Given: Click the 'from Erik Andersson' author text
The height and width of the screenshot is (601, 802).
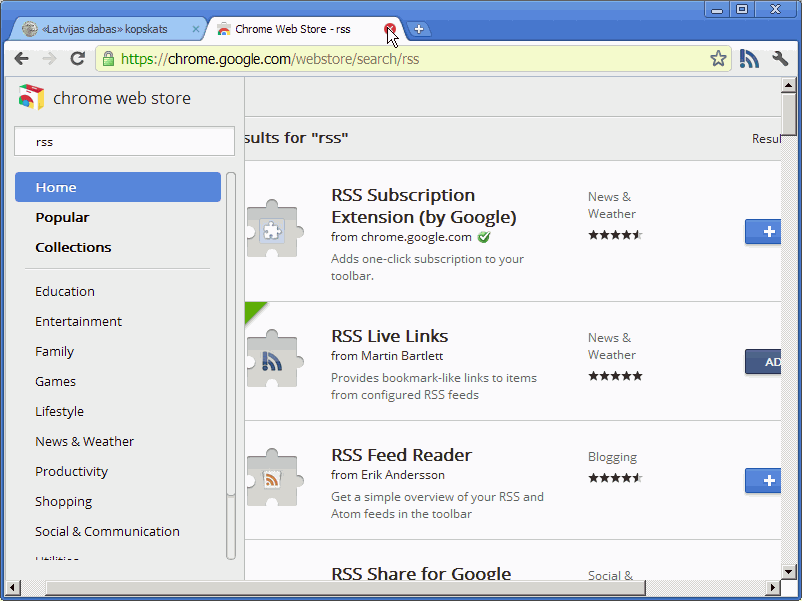Looking at the screenshot, I should coord(387,475).
